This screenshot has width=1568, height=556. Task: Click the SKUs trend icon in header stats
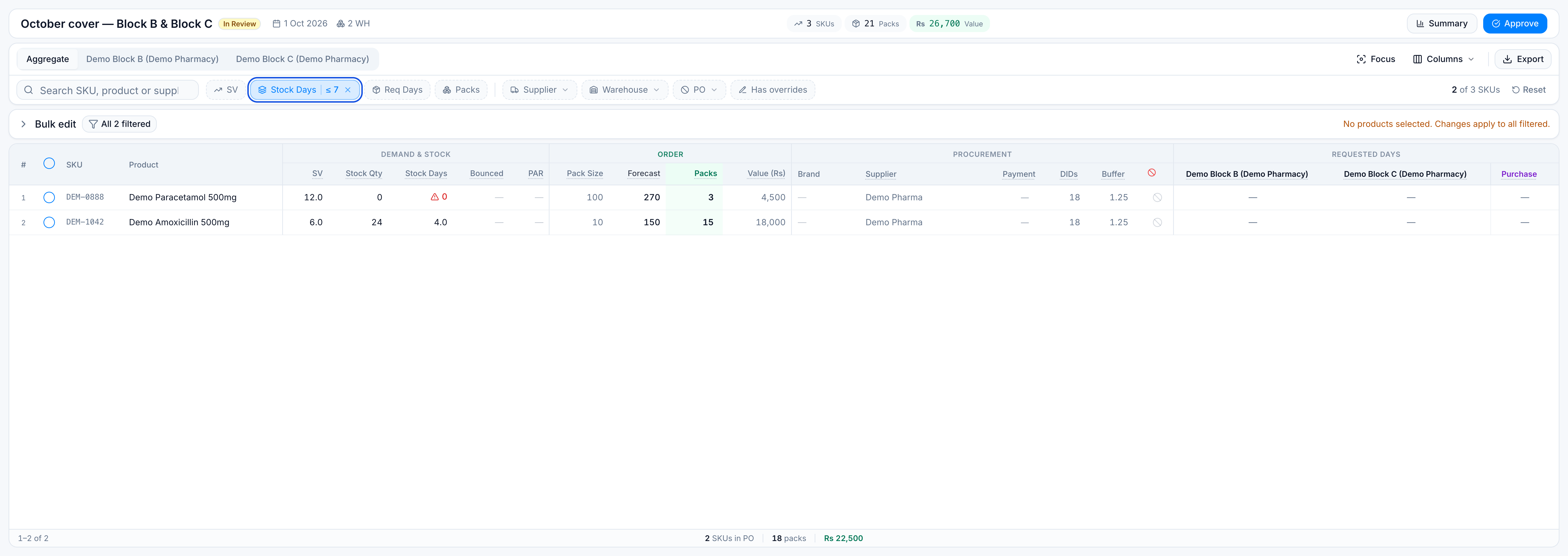pyautogui.click(x=798, y=24)
